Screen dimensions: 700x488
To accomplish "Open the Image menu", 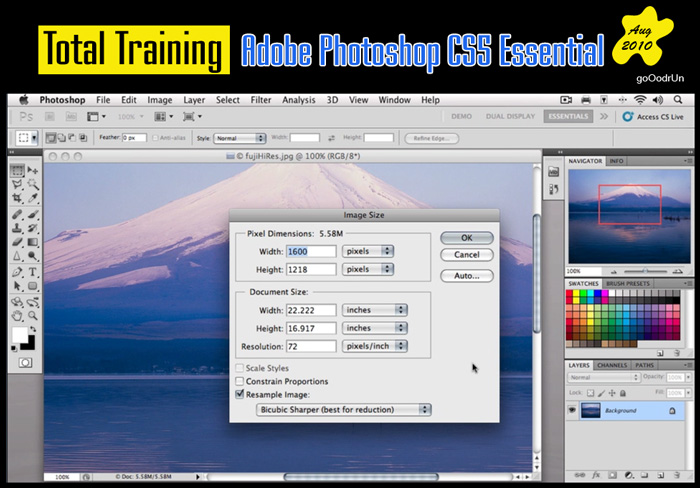I will tap(159, 100).
